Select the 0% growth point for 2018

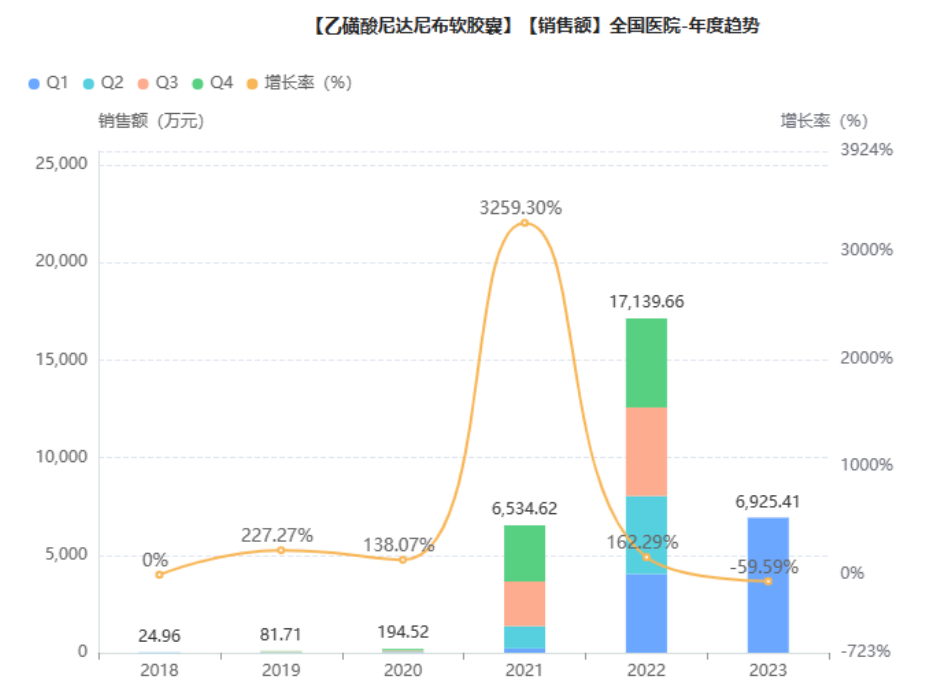pos(159,575)
